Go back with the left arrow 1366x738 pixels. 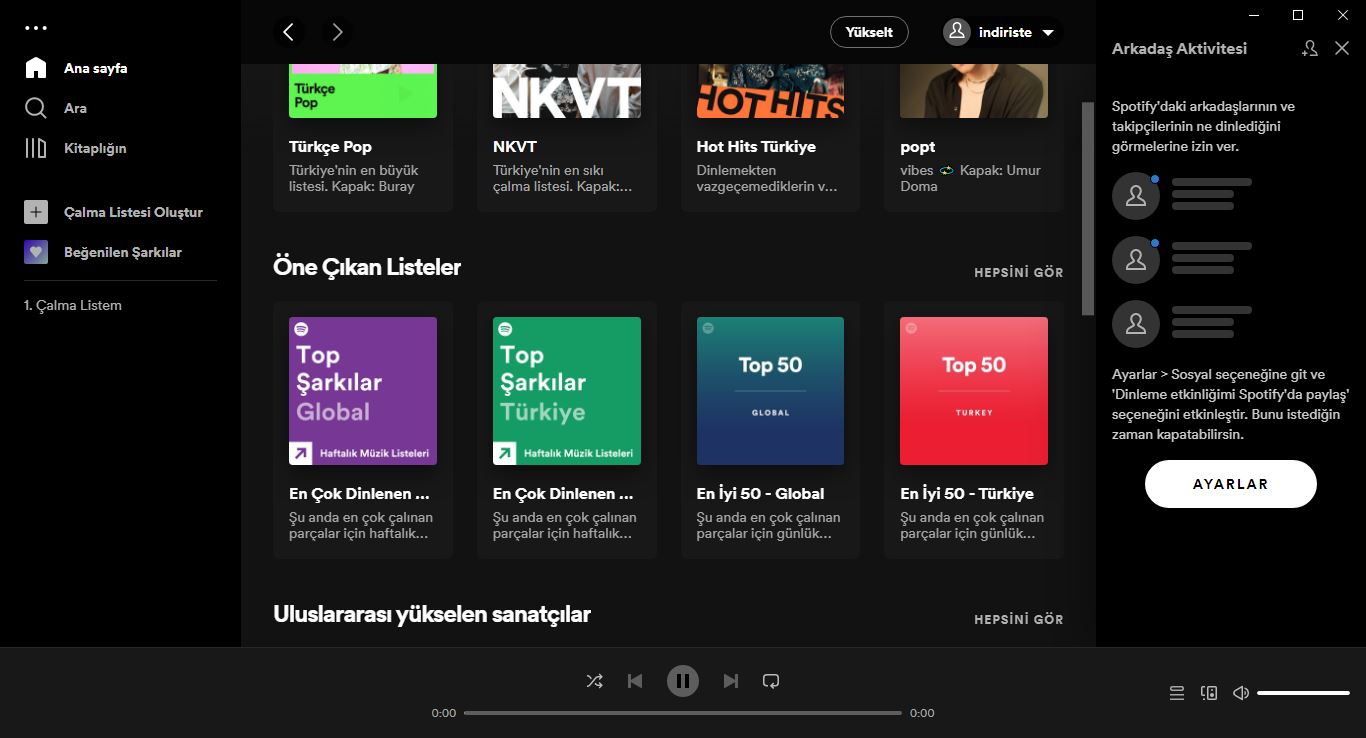(x=289, y=32)
